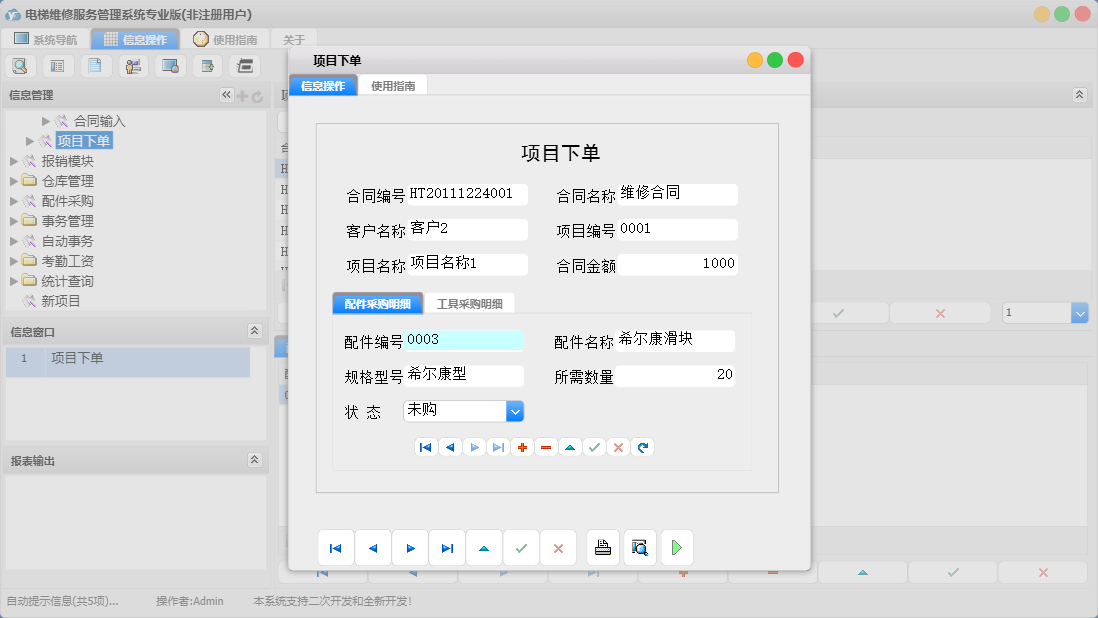Viewport: 1098px width, 618px height.
Task: Open the 状态 dropdown showing 未购
Action: 514,411
